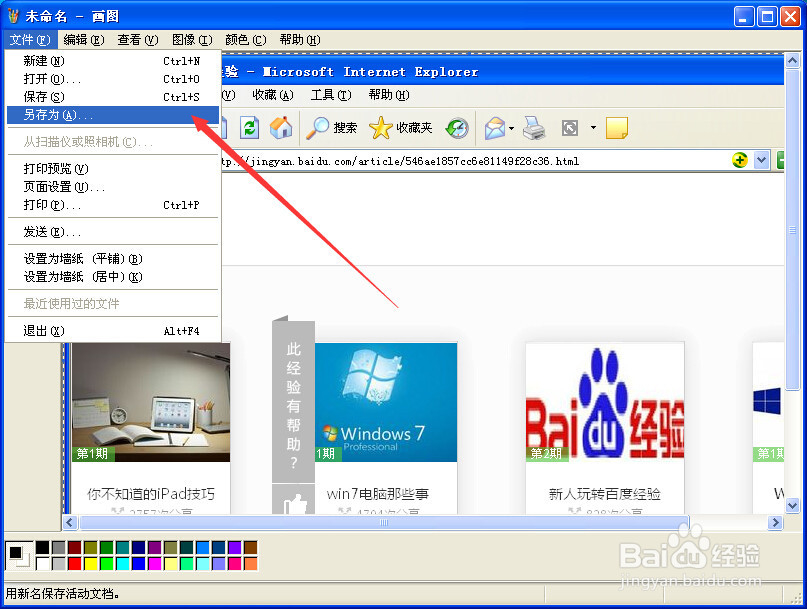Viewport: 807px width, 609px height.
Task: Click the Paint app icon in title bar
Action: [x=13, y=16]
